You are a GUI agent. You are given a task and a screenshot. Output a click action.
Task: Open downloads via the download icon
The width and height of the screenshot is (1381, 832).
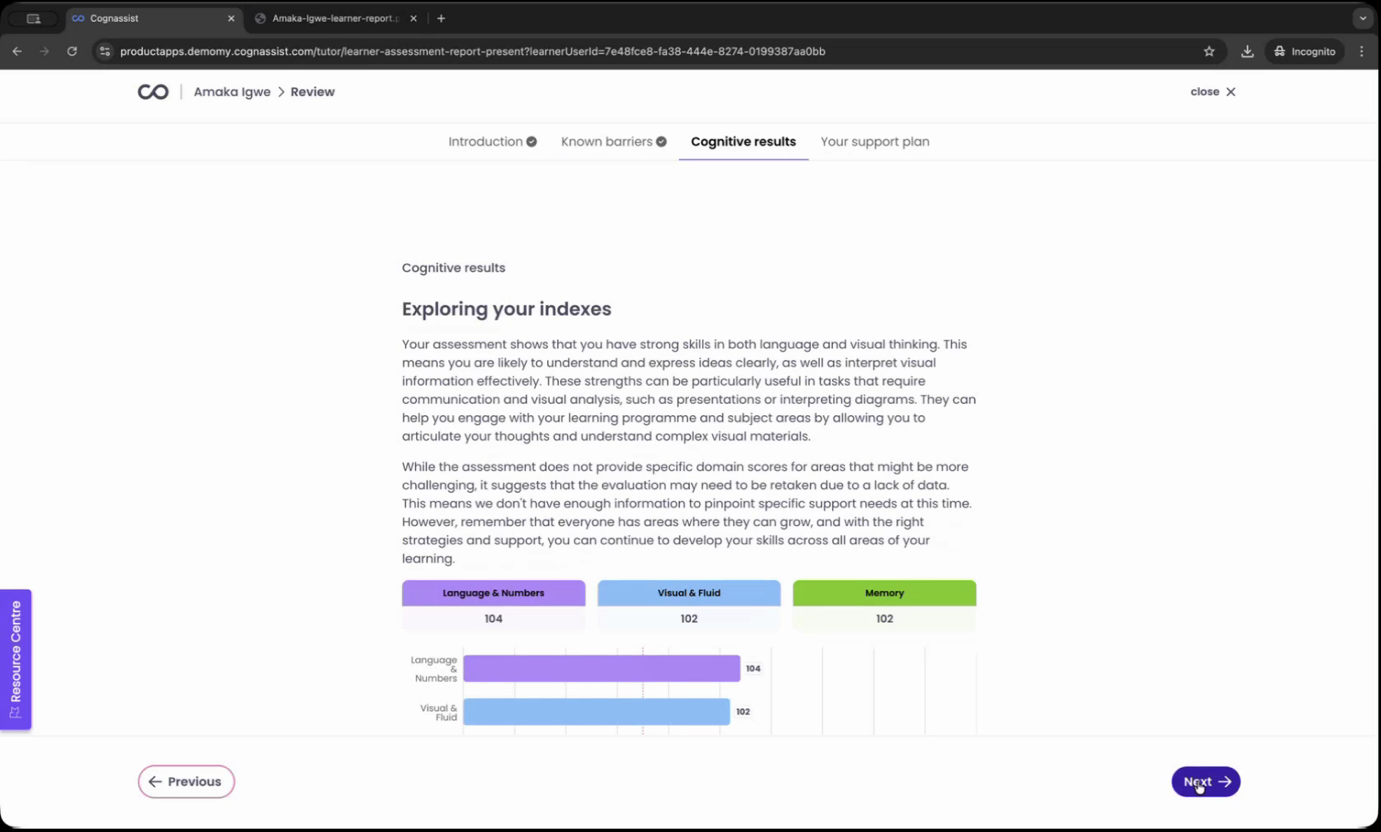[x=1246, y=51]
